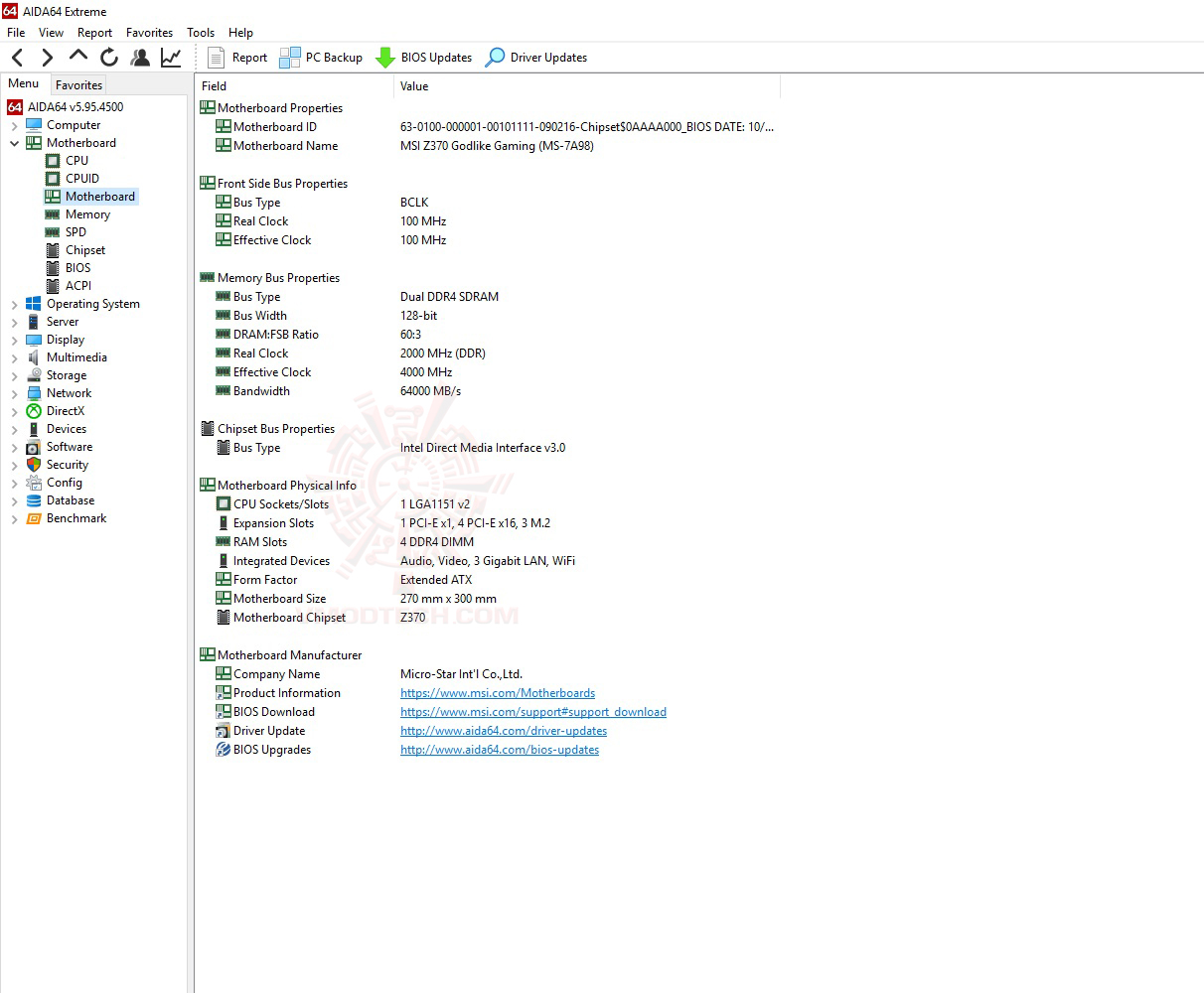
Task: Switch to the Menu tab
Action: click(x=24, y=84)
